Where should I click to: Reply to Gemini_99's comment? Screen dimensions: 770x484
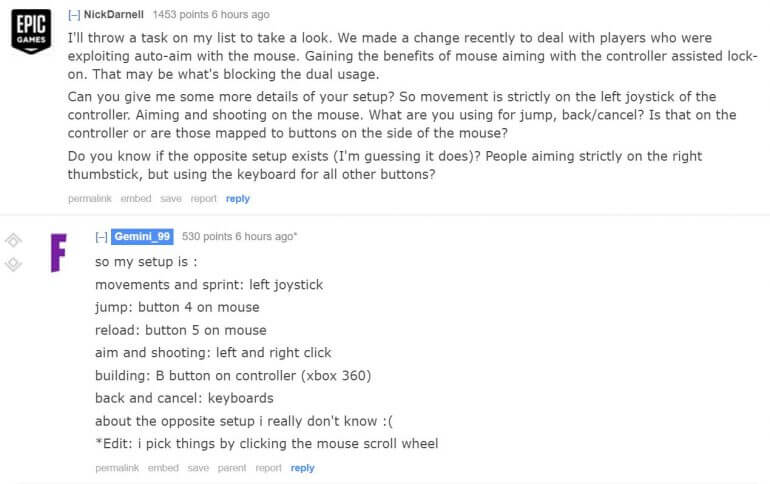pyautogui.click(x=302, y=468)
